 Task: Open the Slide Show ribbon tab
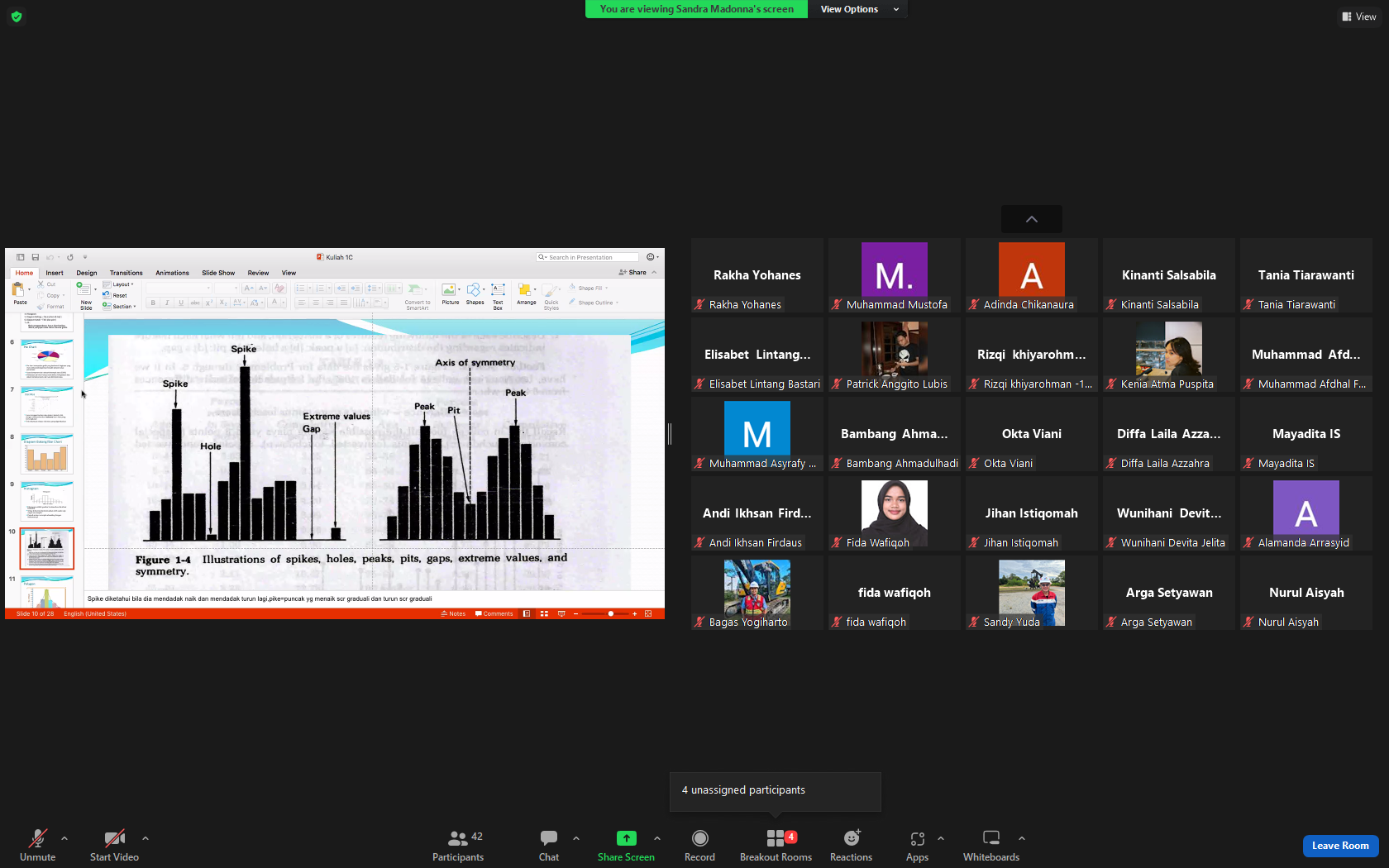(x=218, y=273)
